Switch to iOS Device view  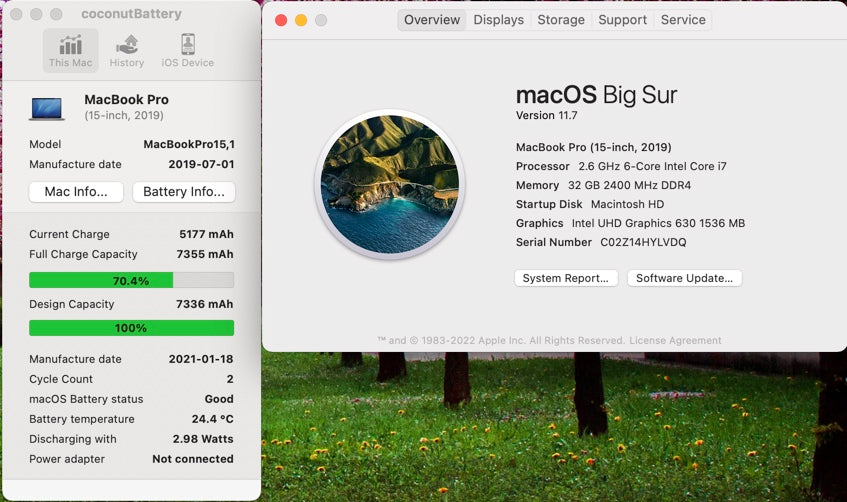[187, 51]
